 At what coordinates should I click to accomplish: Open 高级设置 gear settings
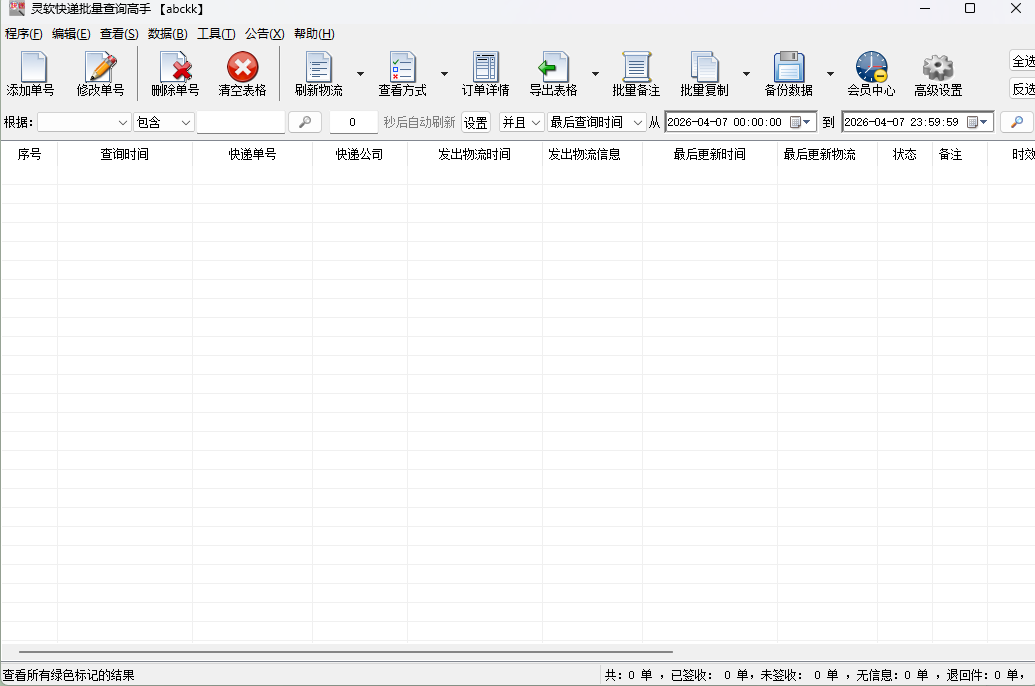click(937, 68)
